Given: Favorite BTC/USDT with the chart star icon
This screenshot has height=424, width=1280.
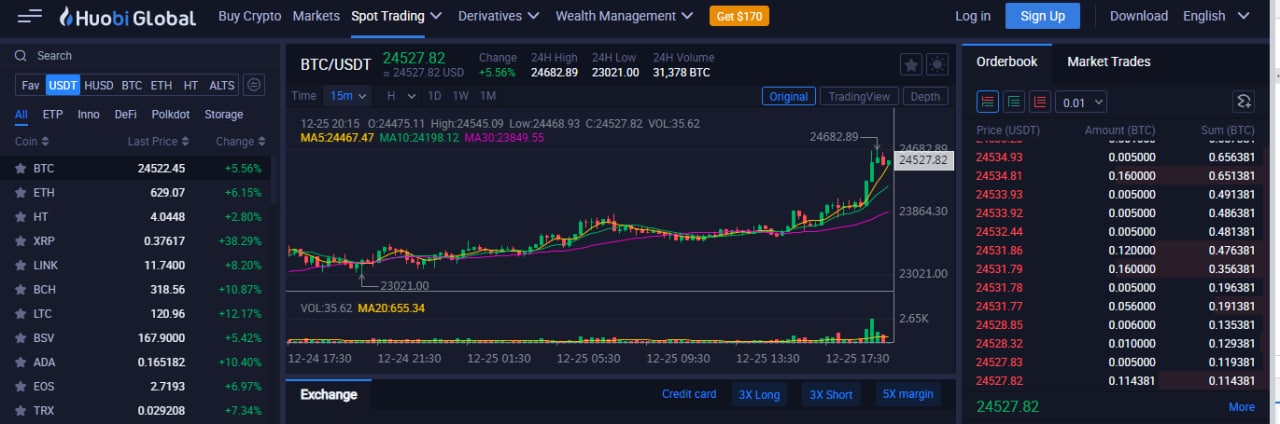Looking at the screenshot, I should pyautogui.click(x=911, y=64).
